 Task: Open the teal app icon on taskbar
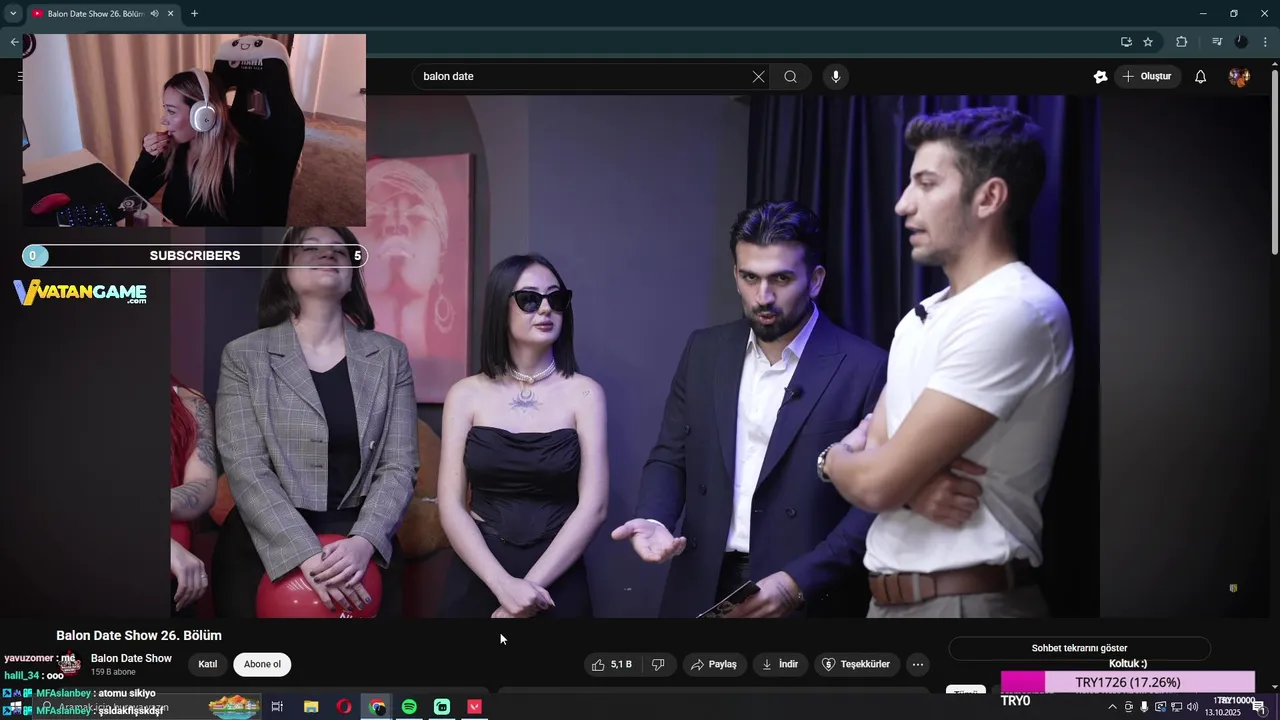pyautogui.click(x=442, y=707)
